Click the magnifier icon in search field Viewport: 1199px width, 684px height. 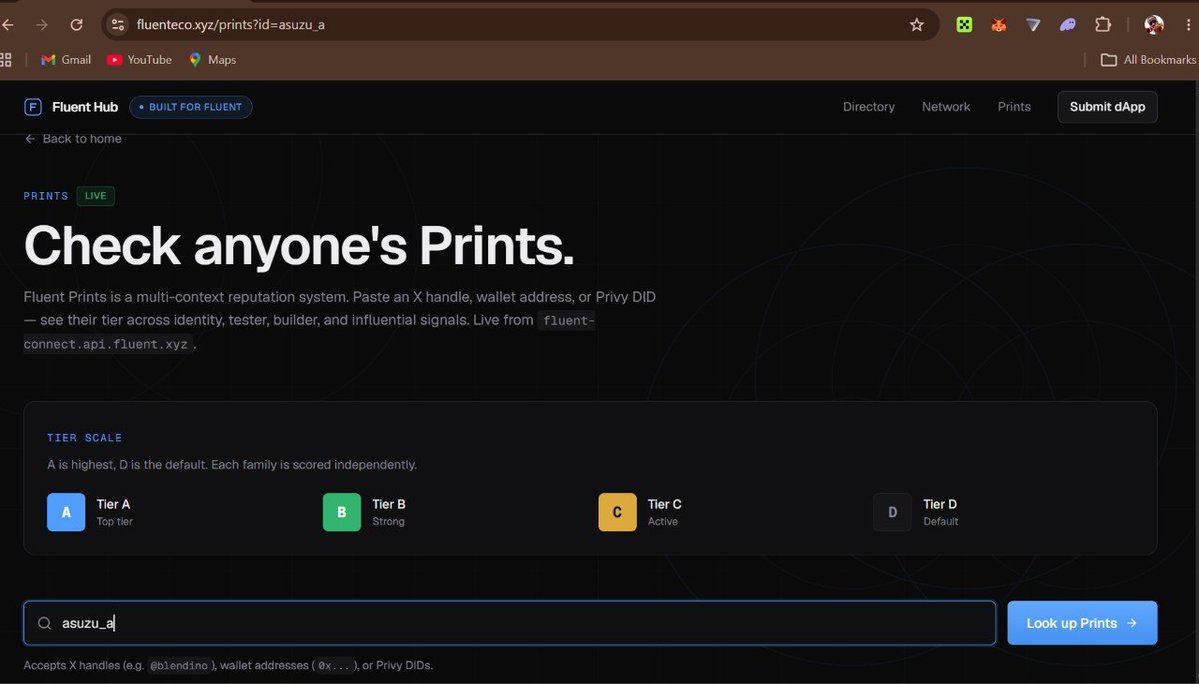(44, 623)
